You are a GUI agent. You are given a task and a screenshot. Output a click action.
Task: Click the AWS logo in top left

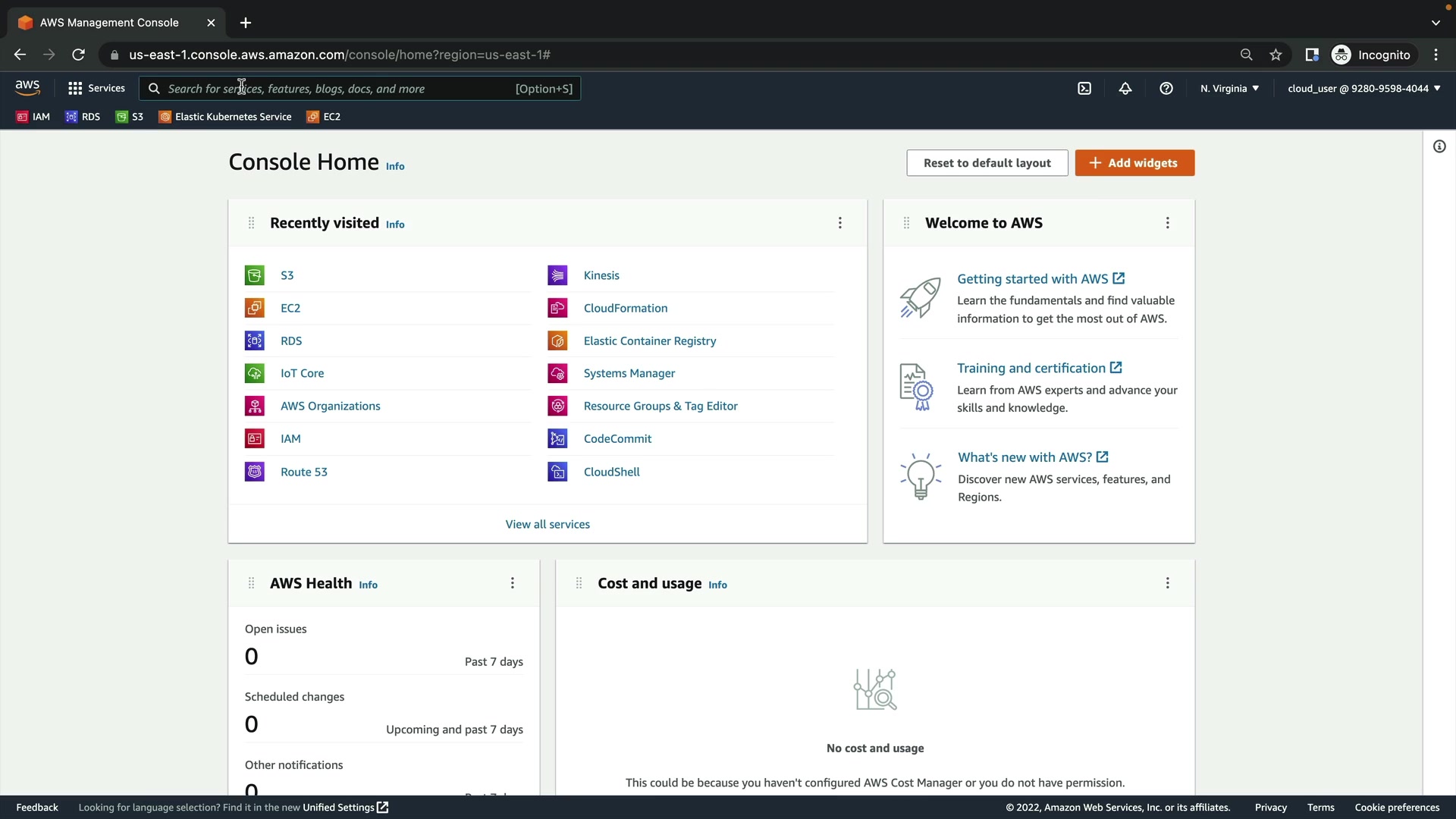[27, 88]
